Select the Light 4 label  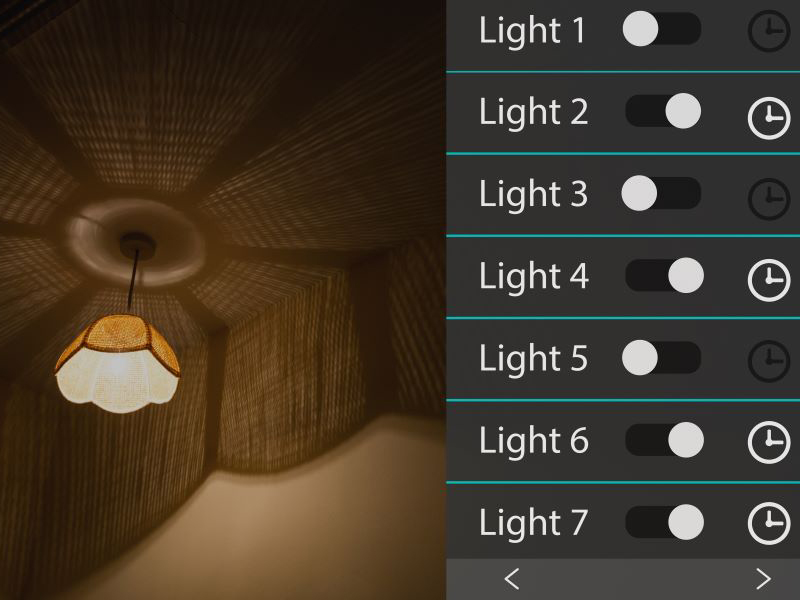point(534,277)
